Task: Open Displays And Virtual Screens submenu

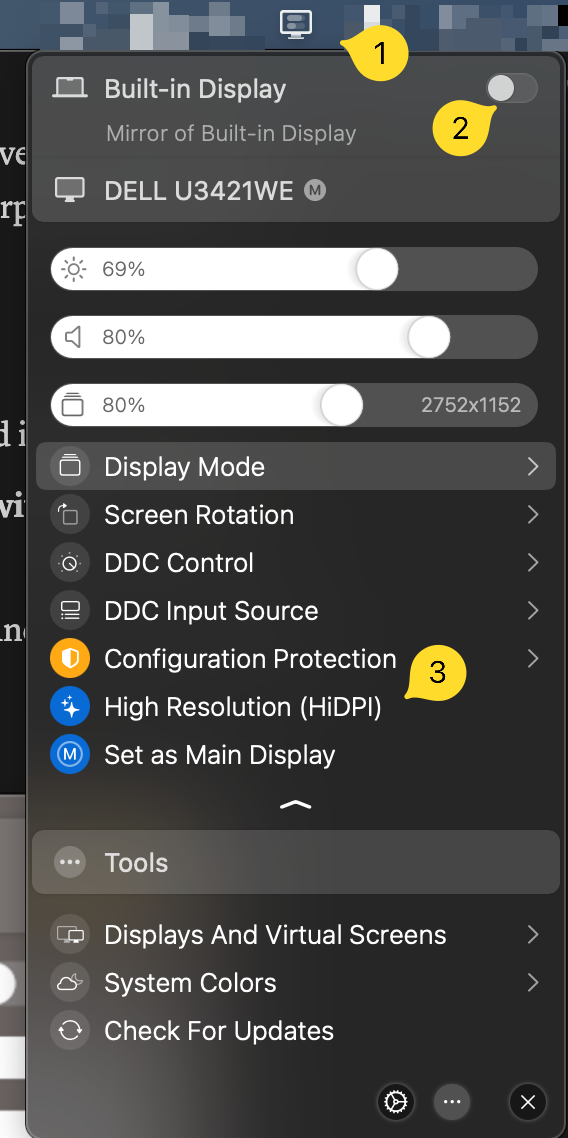Action: click(295, 935)
